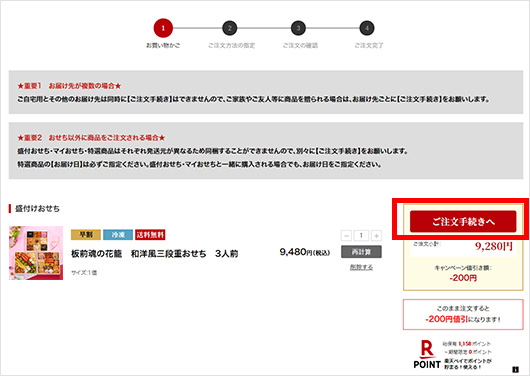Open the osechi product thumbnail image
This screenshot has height=376, width=530.
(x=36, y=253)
